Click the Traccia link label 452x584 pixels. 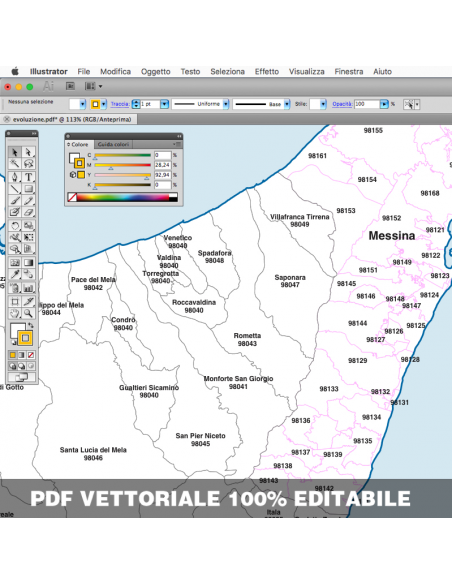pyautogui.click(x=120, y=104)
